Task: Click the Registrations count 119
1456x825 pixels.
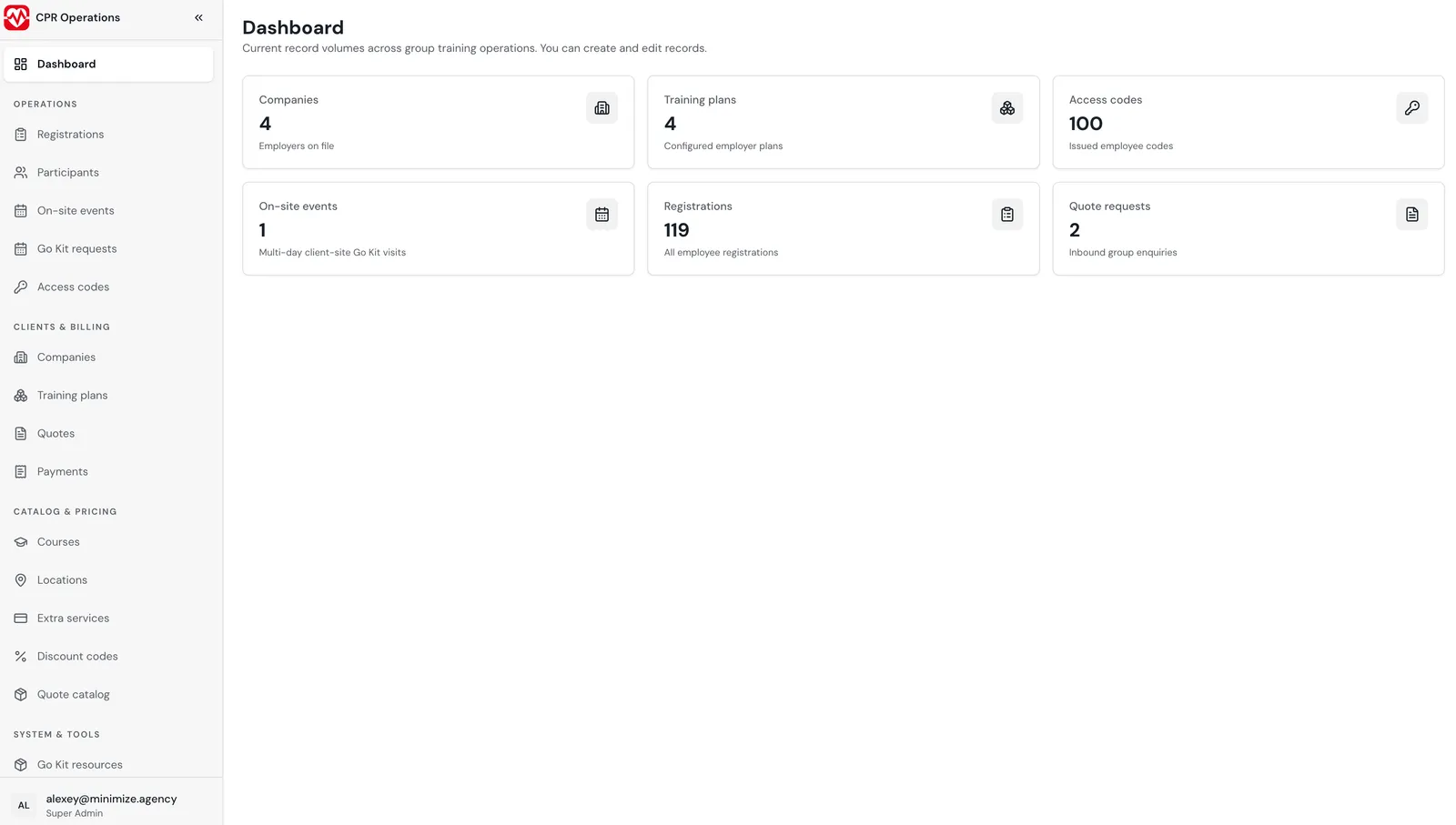Action: pos(677,230)
